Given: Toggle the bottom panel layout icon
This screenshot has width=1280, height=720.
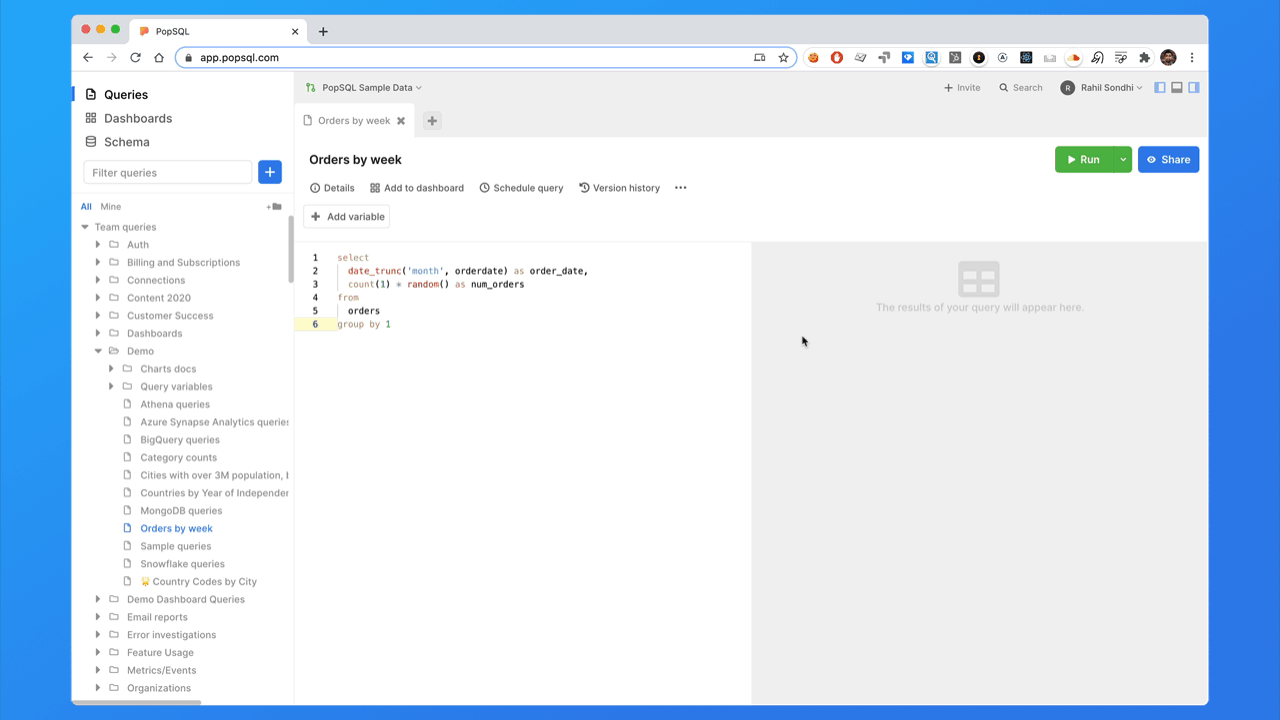Looking at the screenshot, I should pyautogui.click(x=1177, y=88).
